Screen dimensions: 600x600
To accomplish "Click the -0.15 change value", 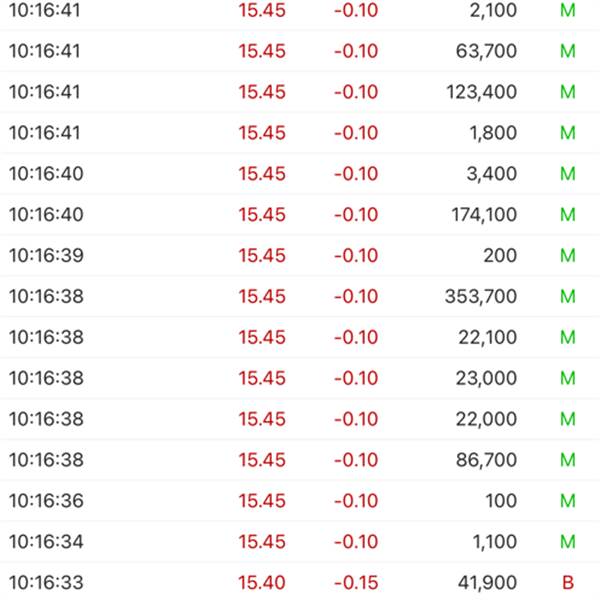I will pos(356,582).
